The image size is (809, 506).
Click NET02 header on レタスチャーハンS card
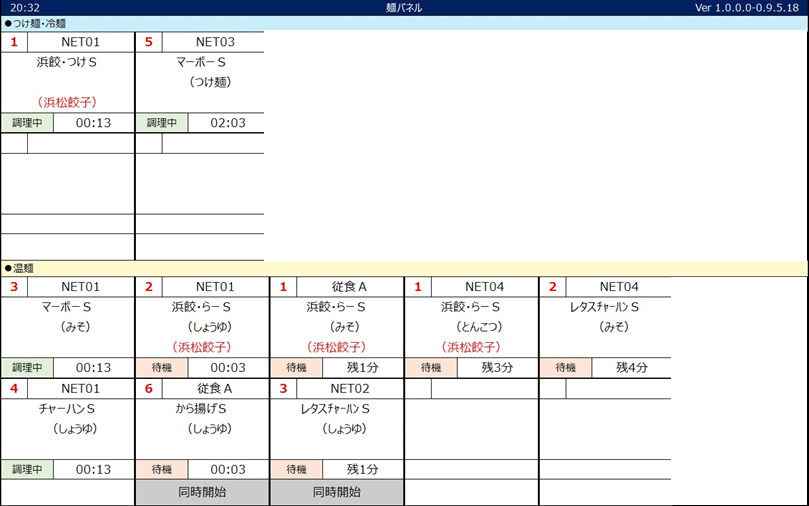pyautogui.click(x=350, y=388)
